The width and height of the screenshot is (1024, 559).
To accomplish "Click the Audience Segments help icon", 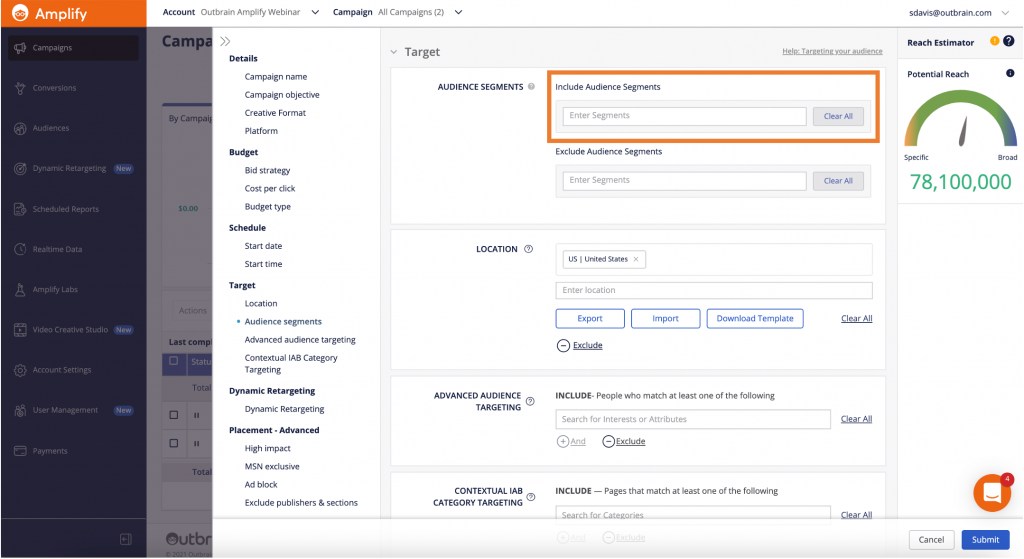I will (531, 87).
